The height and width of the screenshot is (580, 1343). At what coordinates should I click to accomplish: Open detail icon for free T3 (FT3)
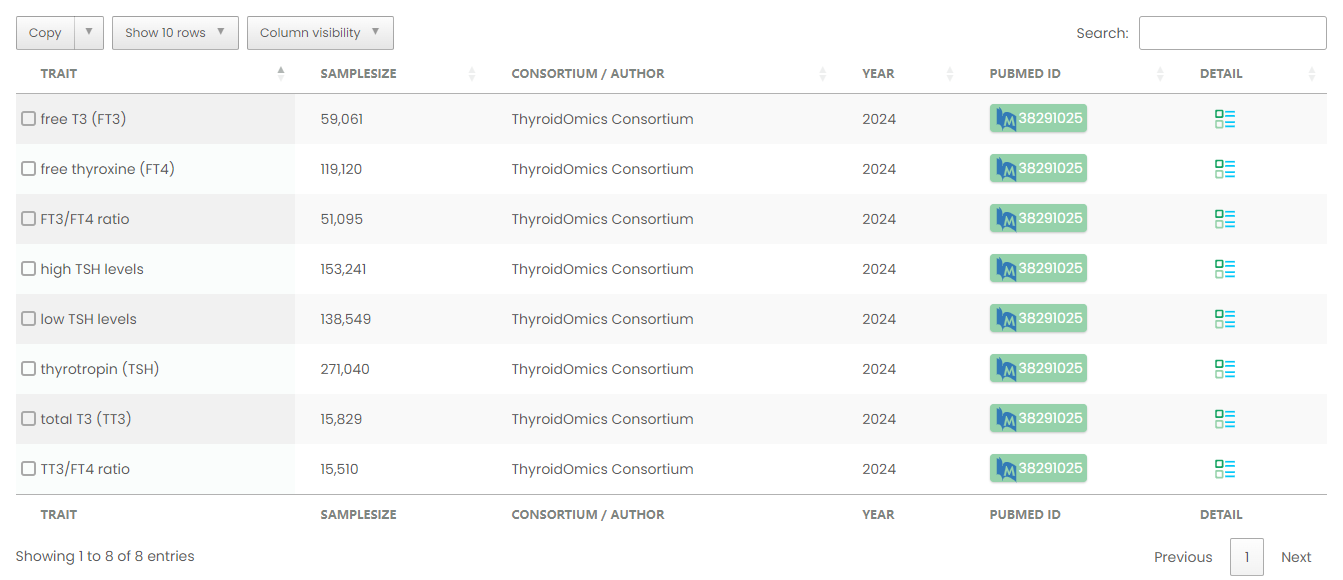(x=1225, y=119)
